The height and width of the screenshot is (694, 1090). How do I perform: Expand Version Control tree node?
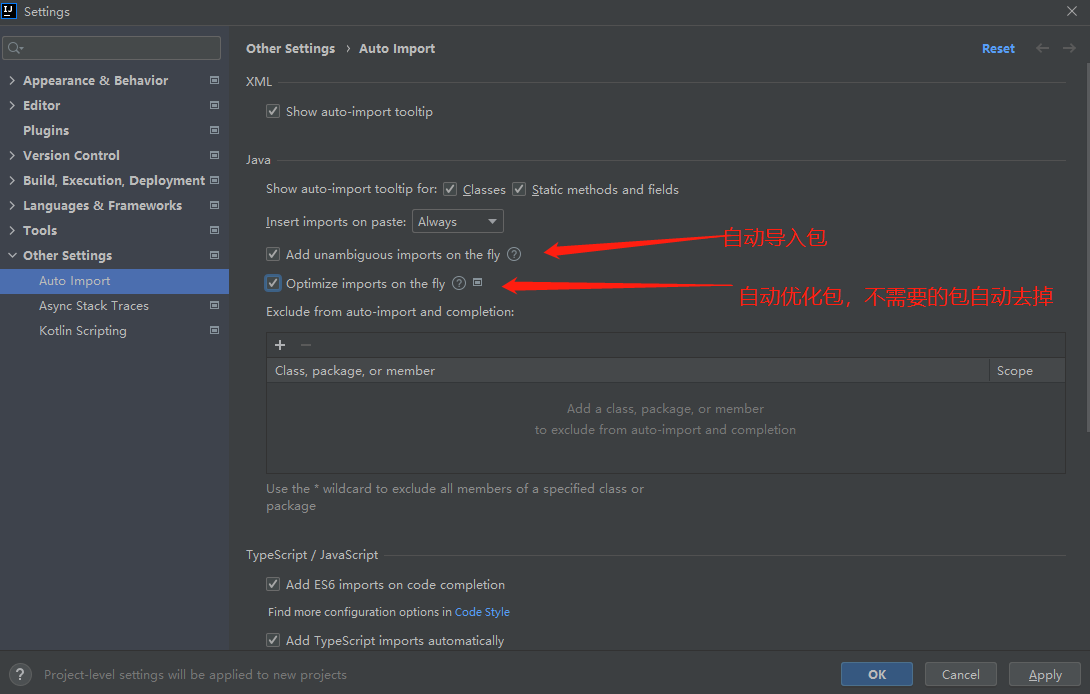pyautogui.click(x=12, y=156)
